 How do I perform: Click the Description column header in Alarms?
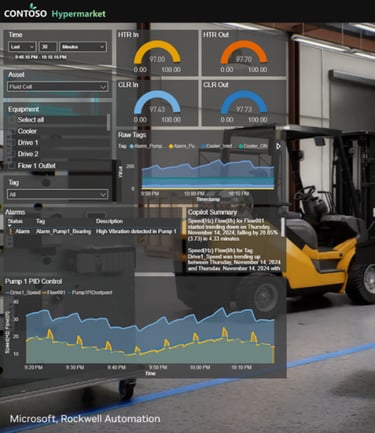point(109,221)
